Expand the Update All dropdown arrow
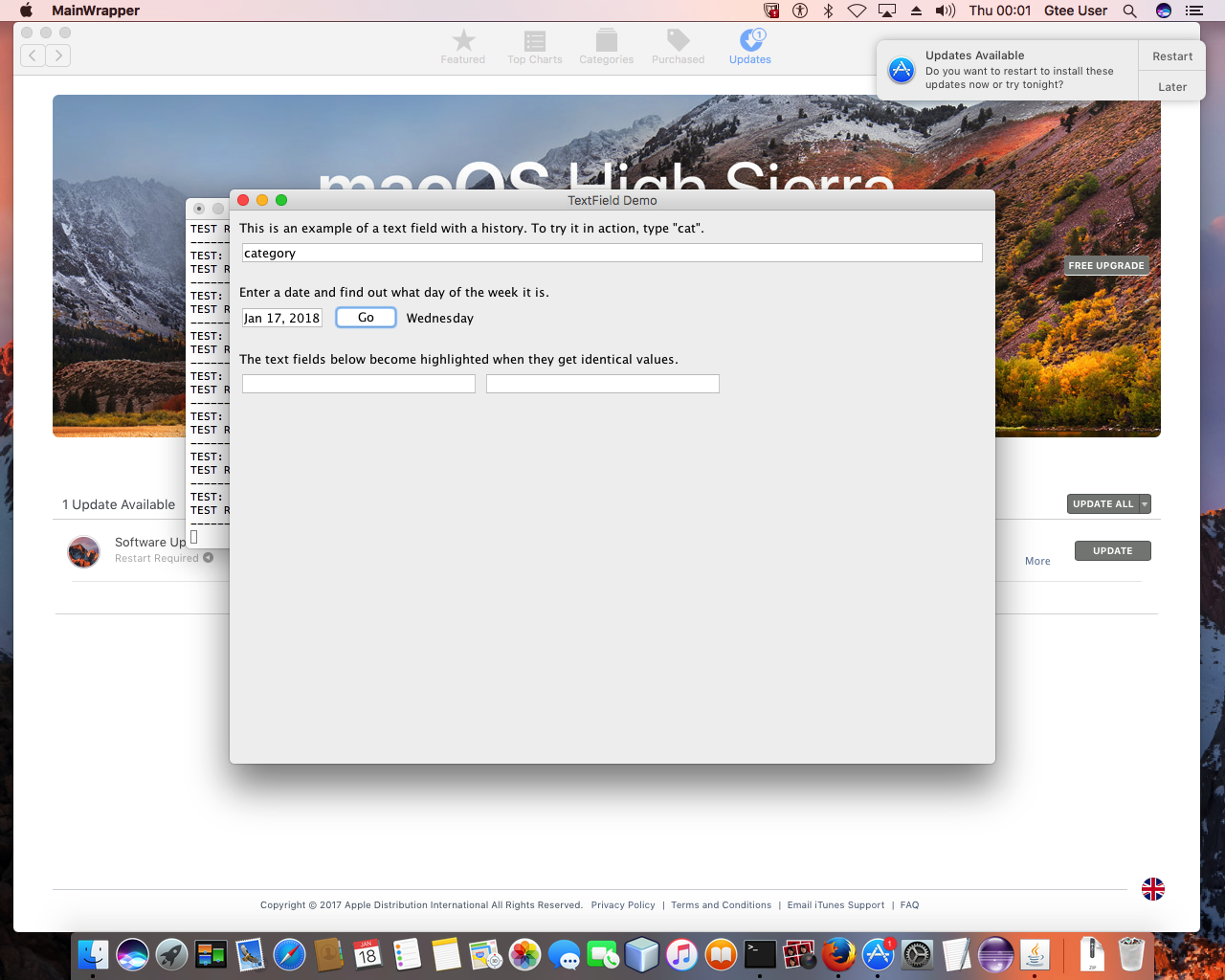1225x980 pixels. coord(1145,504)
